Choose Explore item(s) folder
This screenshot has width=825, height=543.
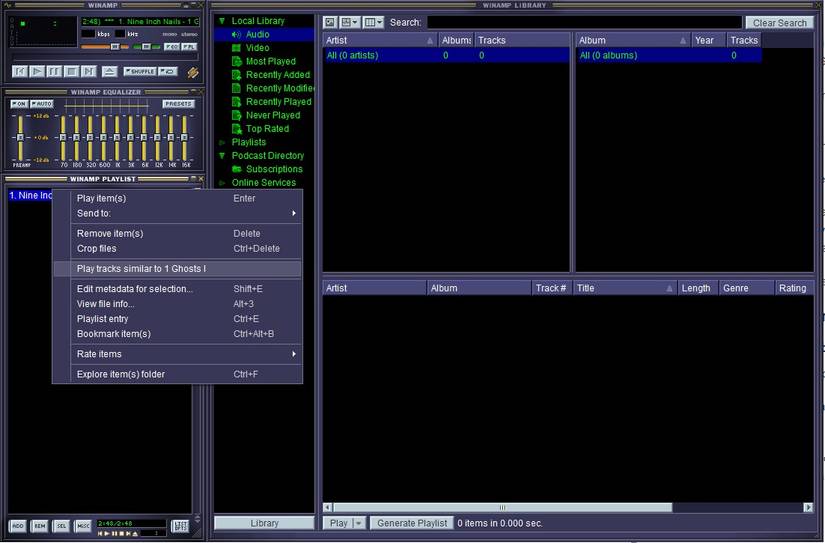click(178, 374)
